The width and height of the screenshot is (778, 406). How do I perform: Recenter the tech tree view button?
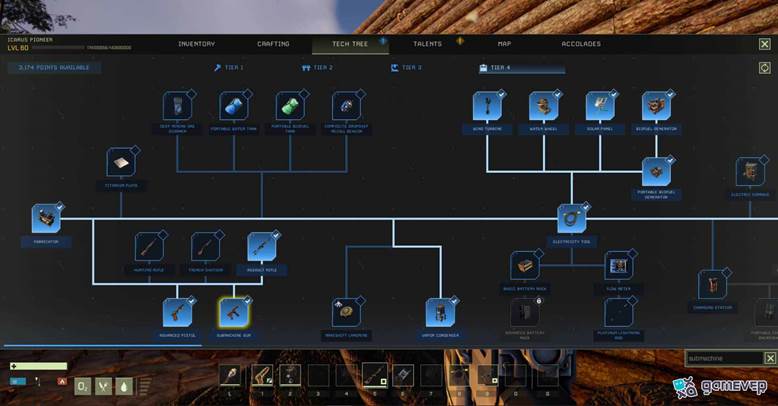[765, 68]
